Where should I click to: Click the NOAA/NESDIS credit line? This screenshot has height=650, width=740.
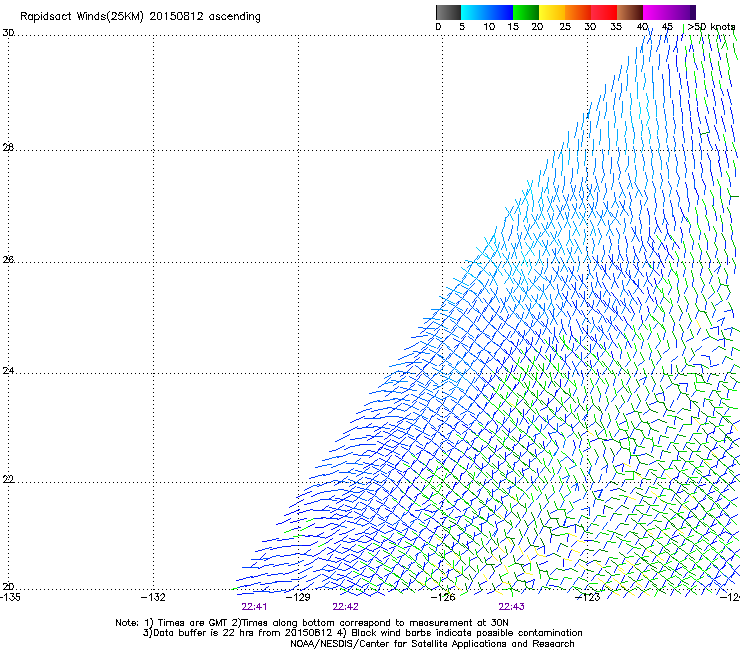[432, 644]
